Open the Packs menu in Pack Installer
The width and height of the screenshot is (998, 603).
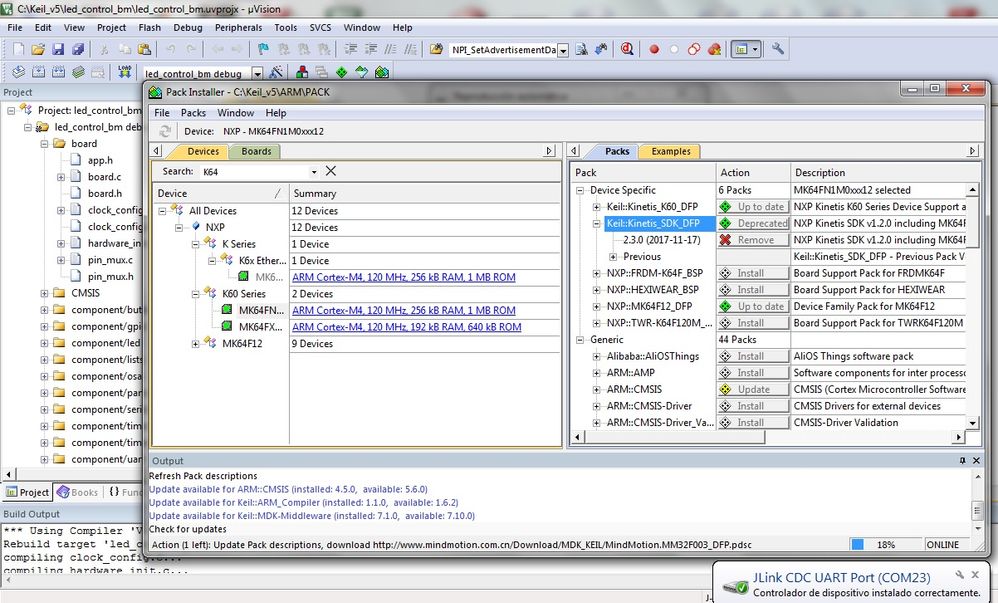point(193,113)
